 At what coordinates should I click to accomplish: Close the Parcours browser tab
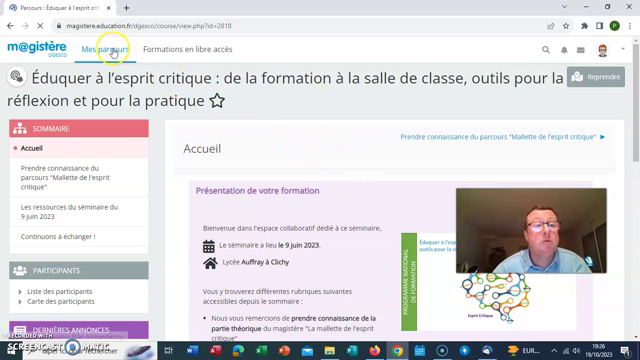pos(109,8)
